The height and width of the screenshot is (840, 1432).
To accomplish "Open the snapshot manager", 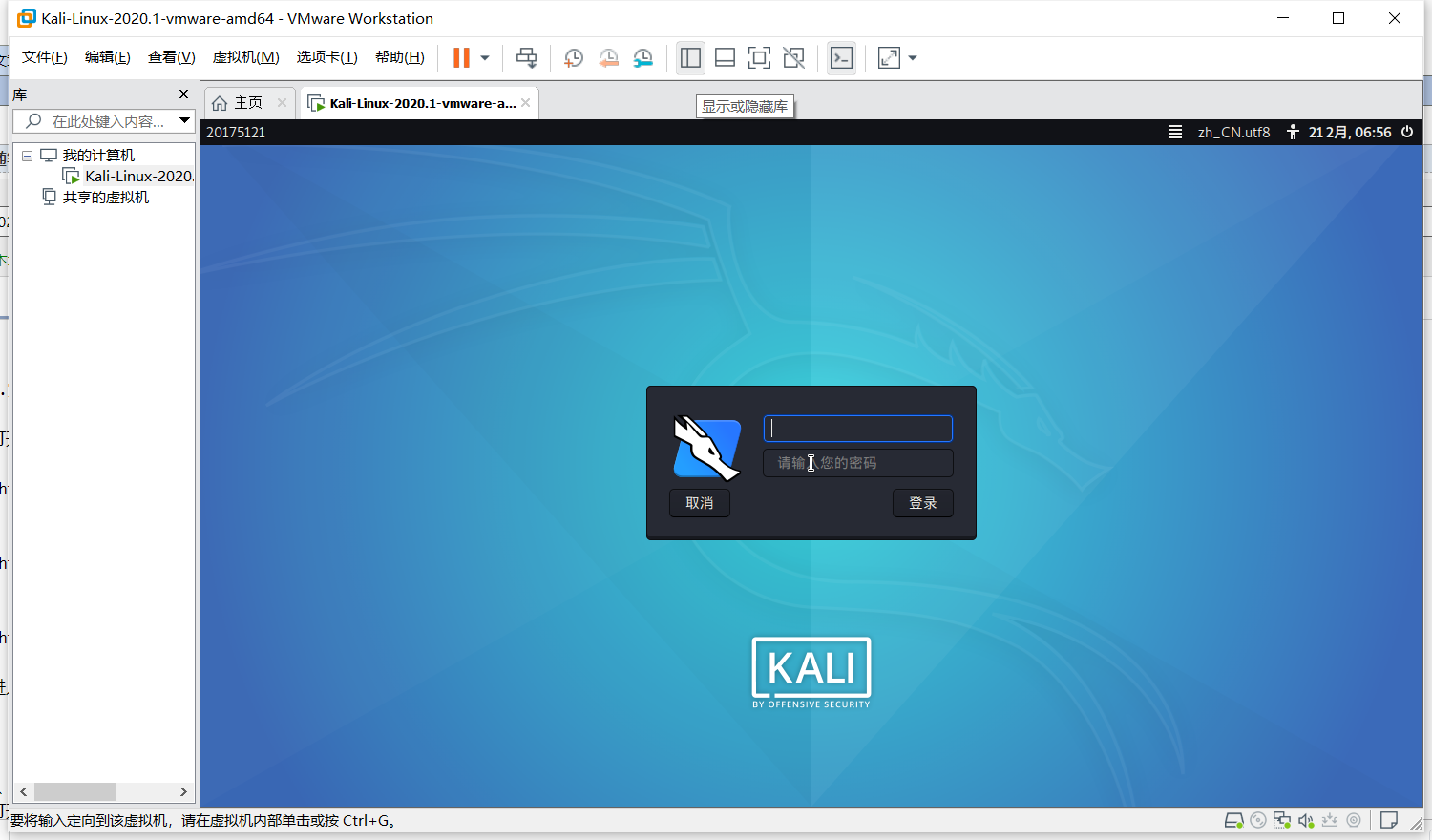I will pos(643,58).
